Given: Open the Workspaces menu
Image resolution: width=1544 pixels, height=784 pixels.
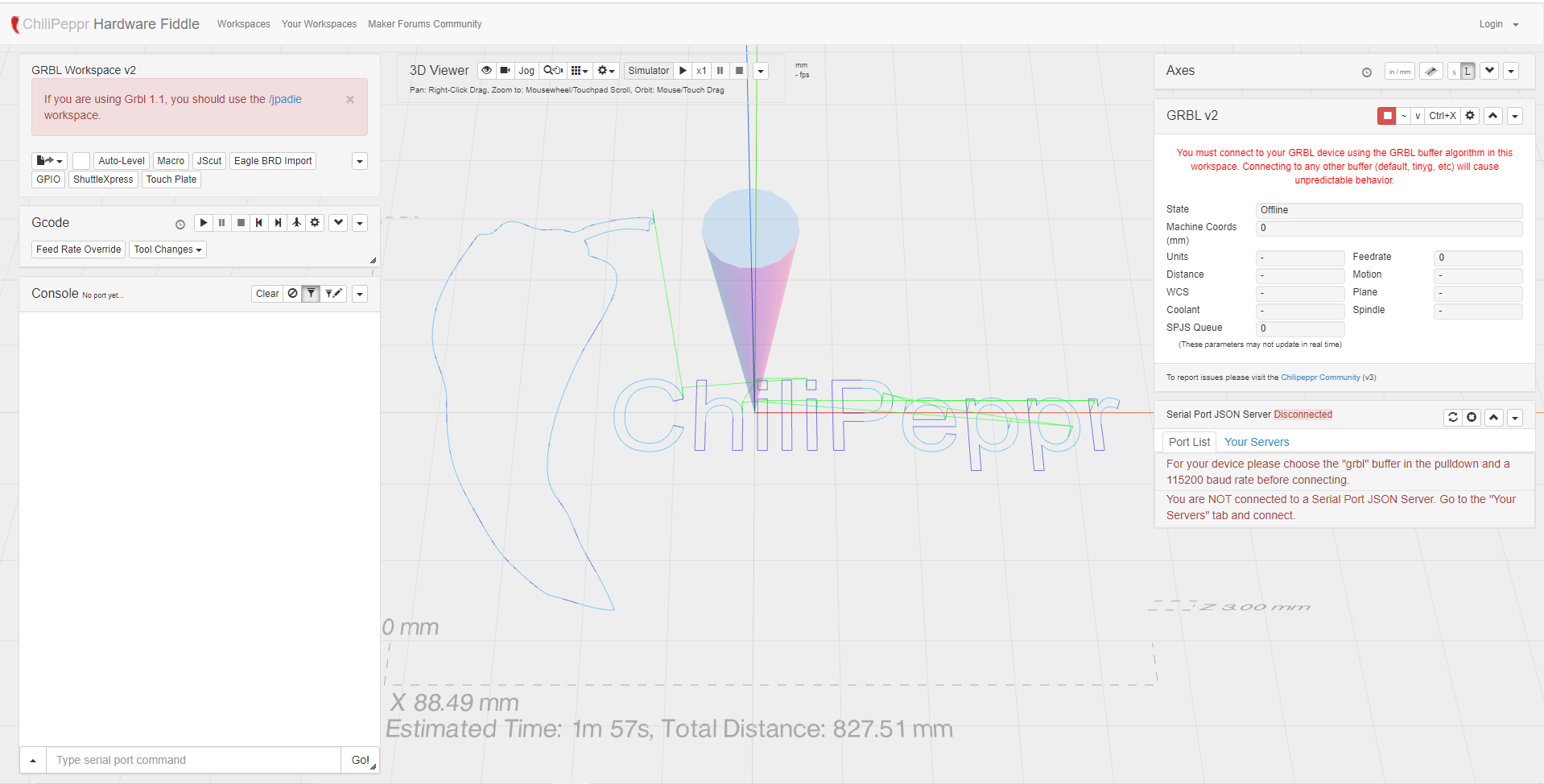Looking at the screenshot, I should coord(244,24).
